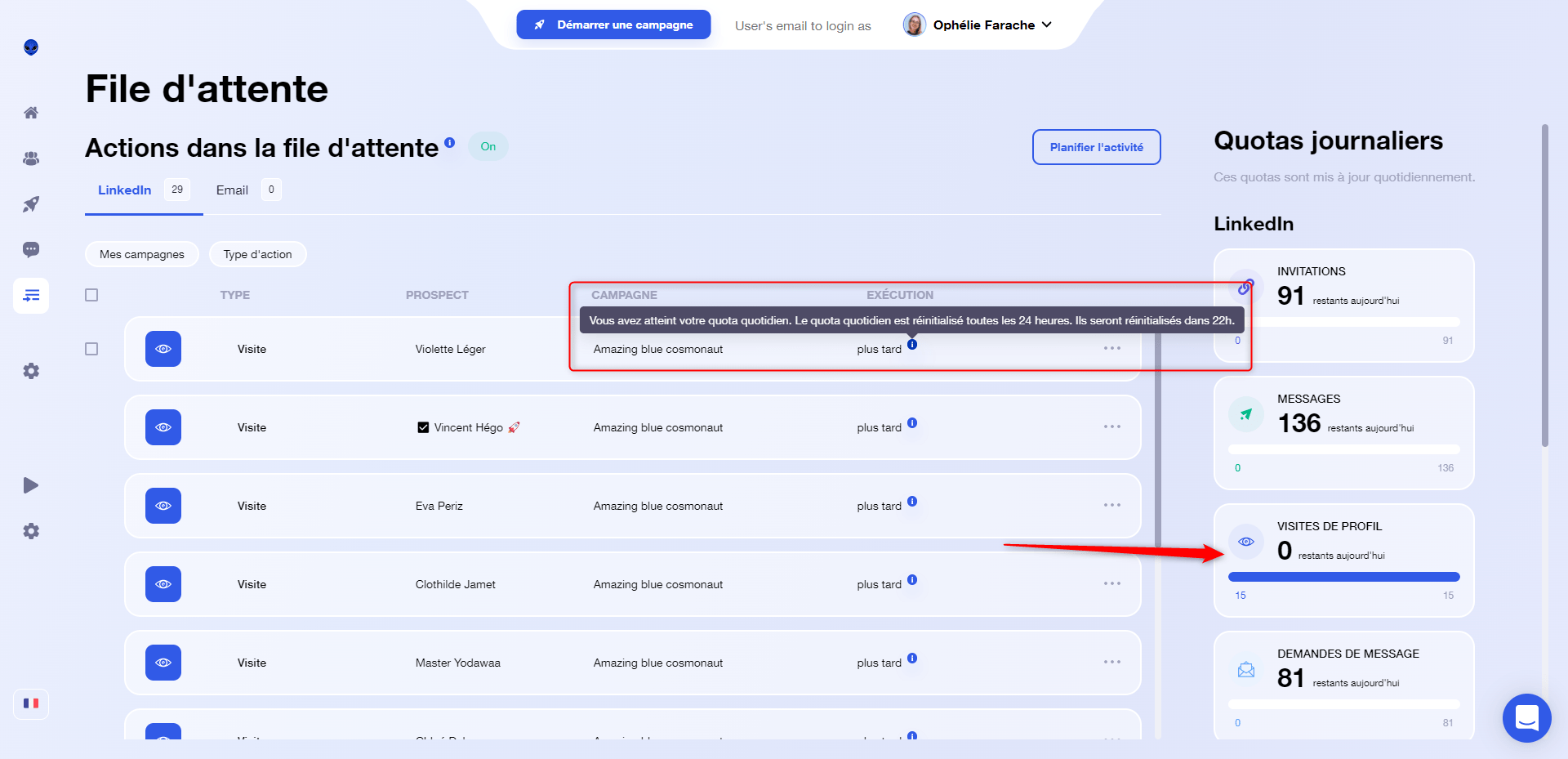Click info icon next to Eva Periz's plus tard
Viewport: 1568px width, 759px height.
tap(912, 501)
